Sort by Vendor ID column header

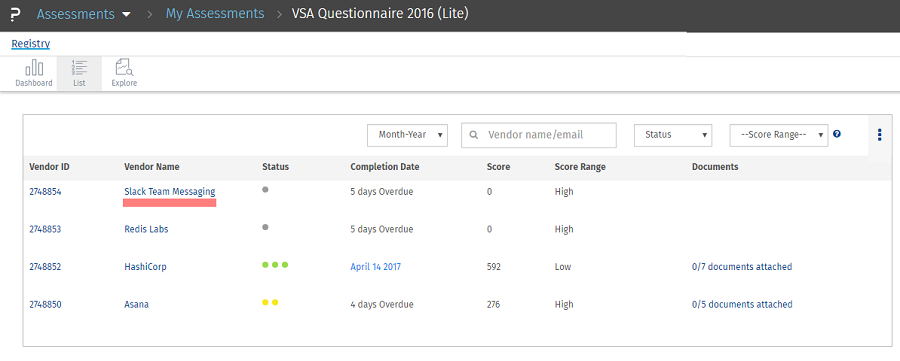click(49, 167)
